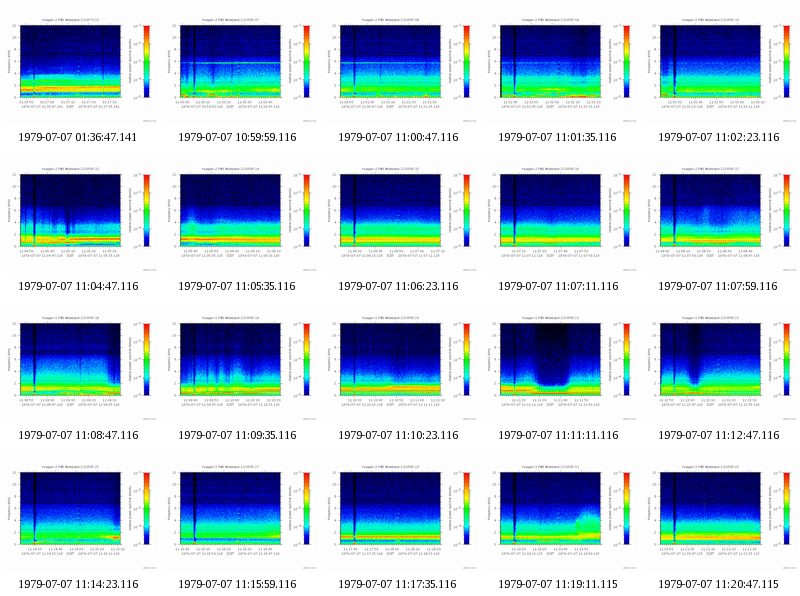The image size is (800, 596).
Task: Click caption 1979-07-07 11:15:59.116
Action: tap(237, 584)
